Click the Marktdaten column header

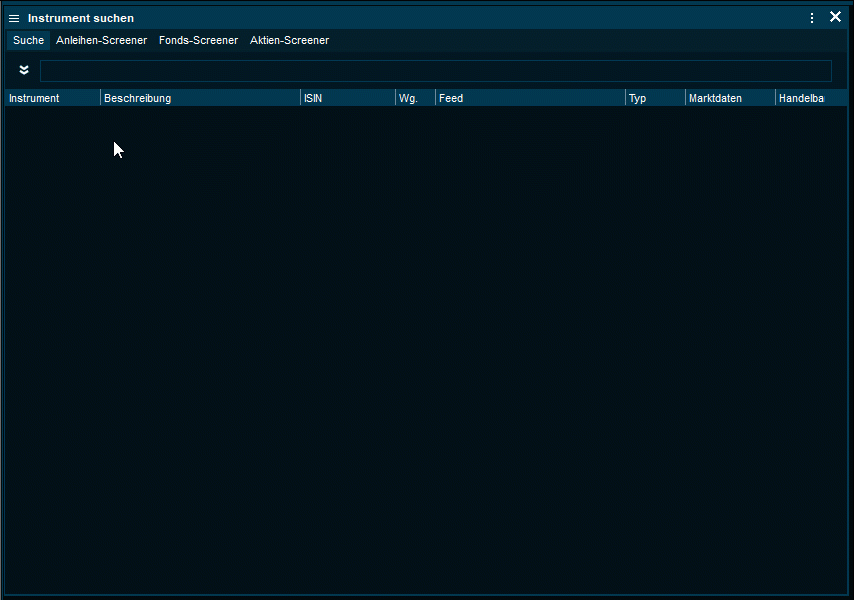click(715, 98)
